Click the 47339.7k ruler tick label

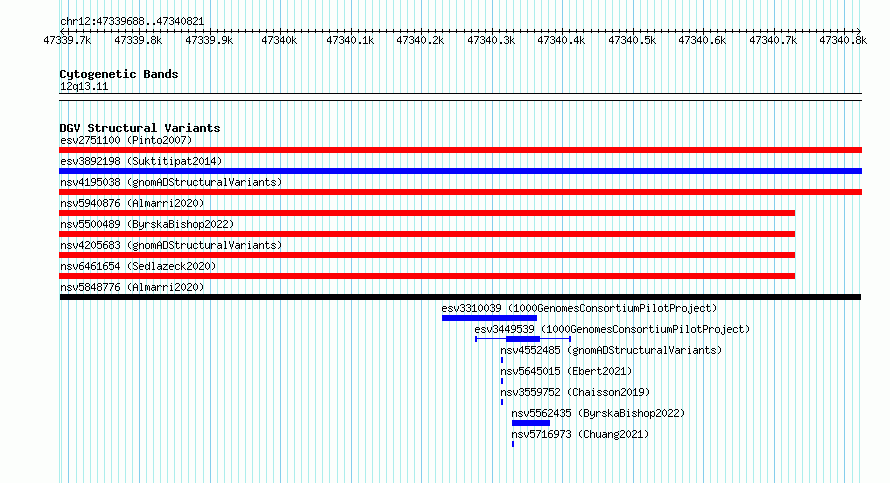67,40
